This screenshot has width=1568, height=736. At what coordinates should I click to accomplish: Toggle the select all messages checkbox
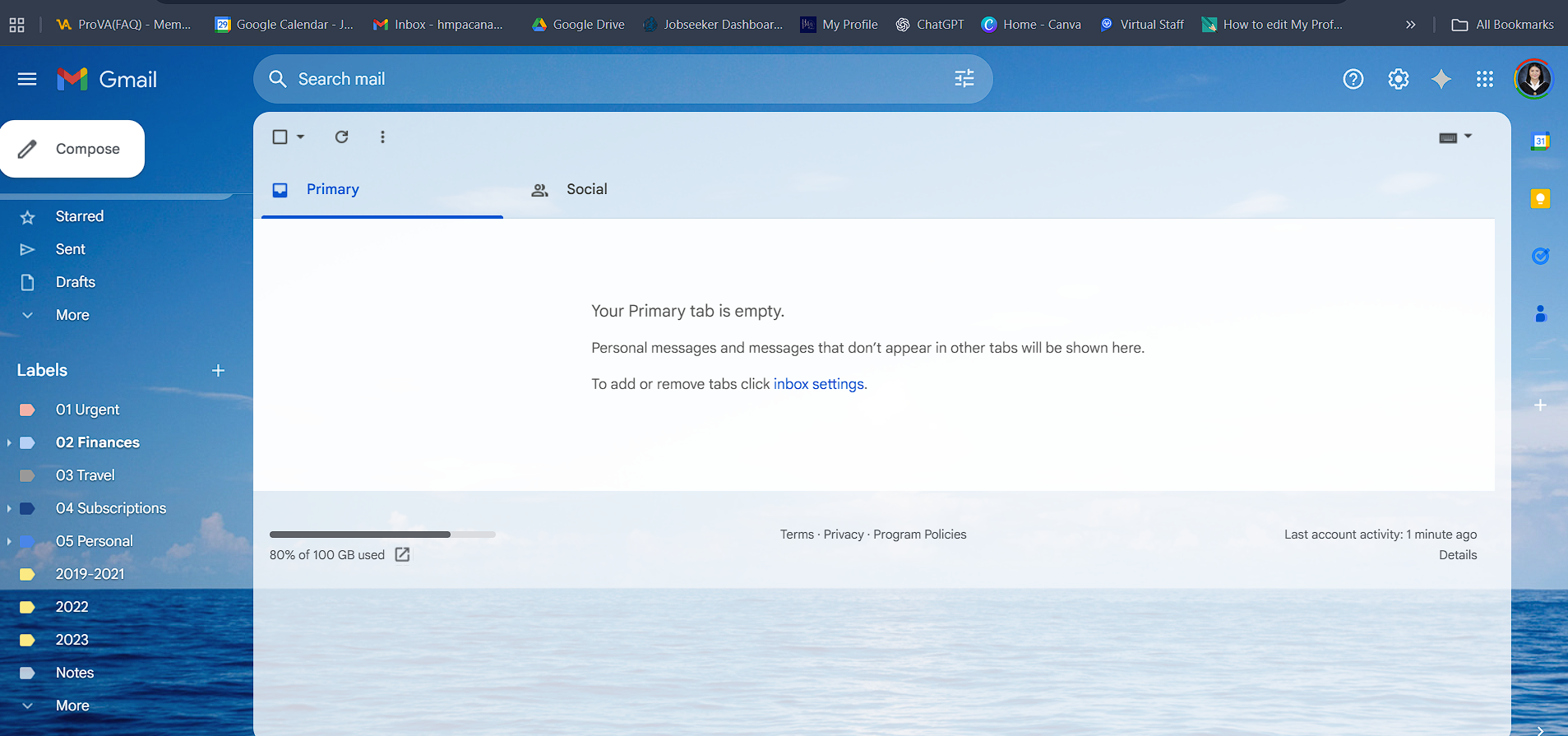click(280, 137)
